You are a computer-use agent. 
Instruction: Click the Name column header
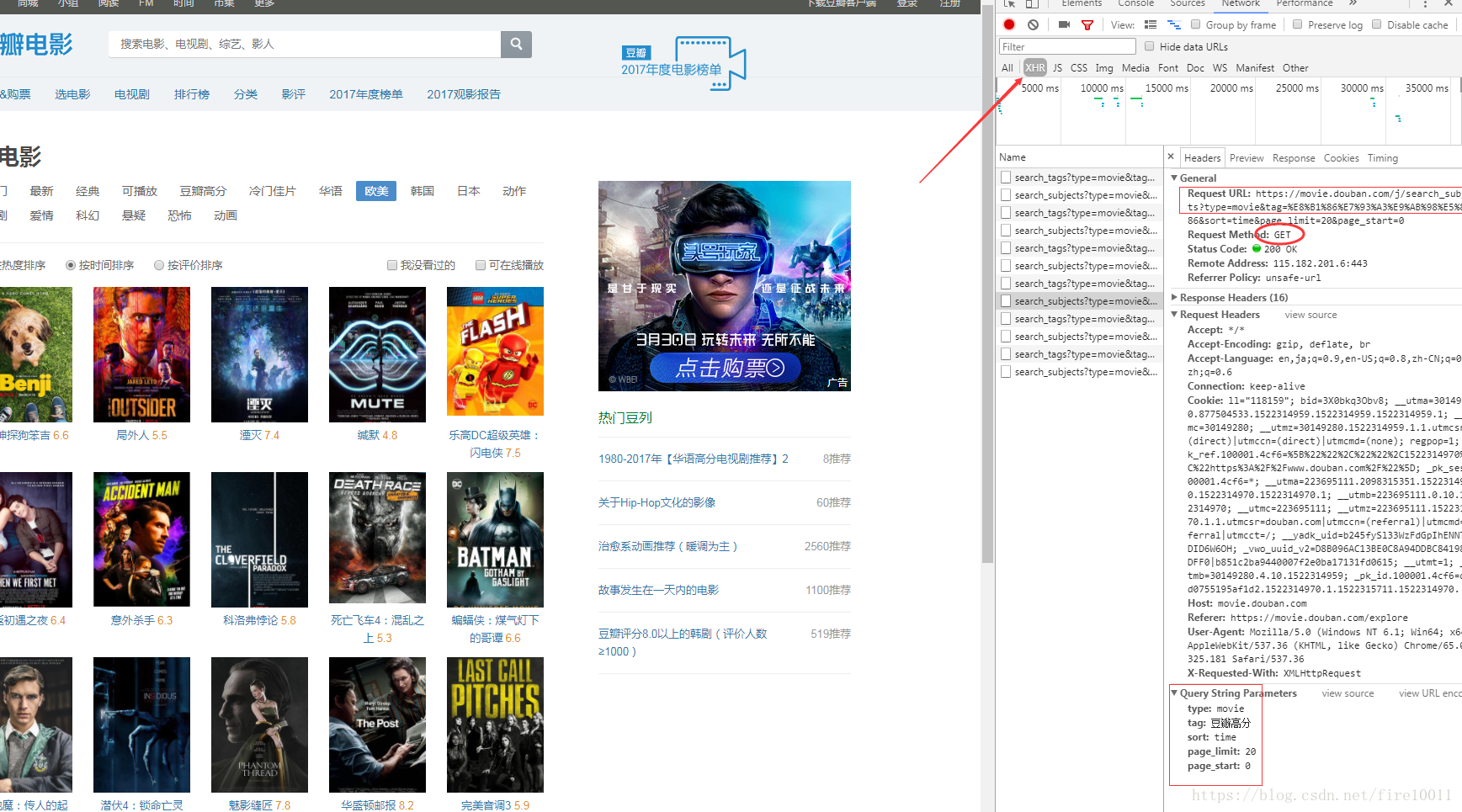pos(1080,157)
